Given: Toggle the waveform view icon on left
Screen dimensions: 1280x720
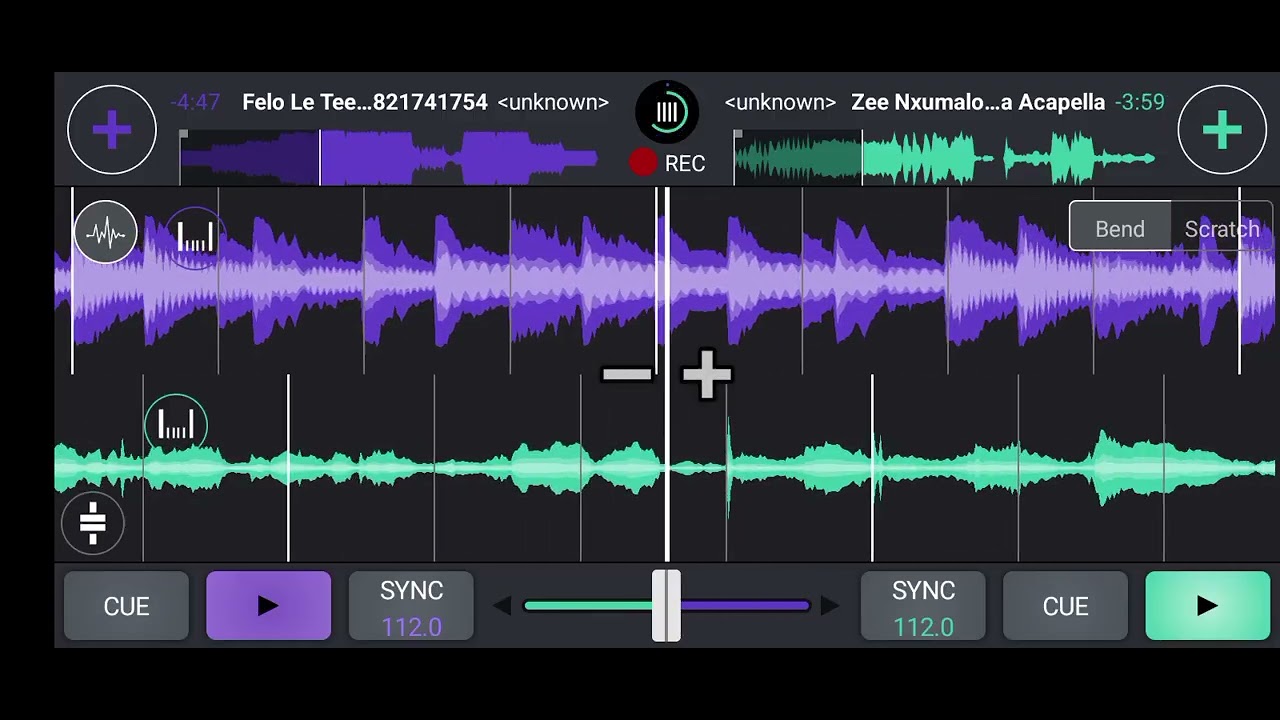Looking at the screenshot, I should pos(105,232).
